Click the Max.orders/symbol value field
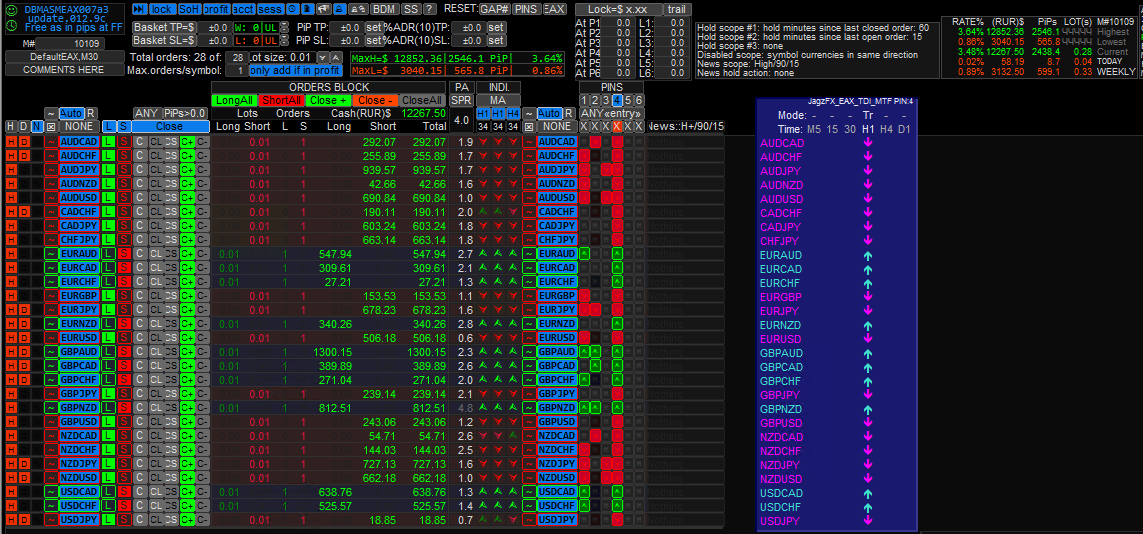1143x534 pixels. (x=236, y=70)
